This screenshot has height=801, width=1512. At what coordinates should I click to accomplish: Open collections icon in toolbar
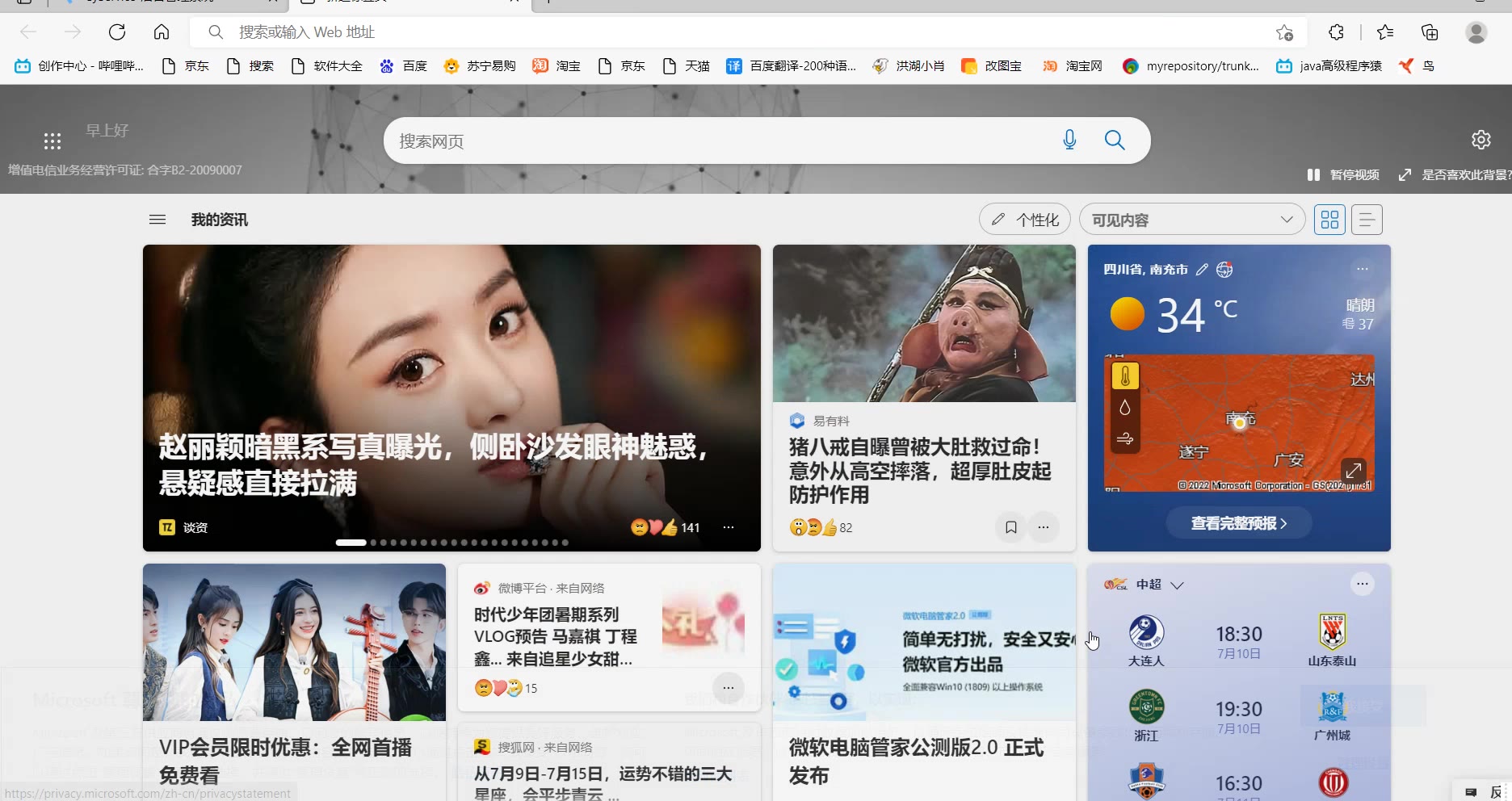[1430, 32]
